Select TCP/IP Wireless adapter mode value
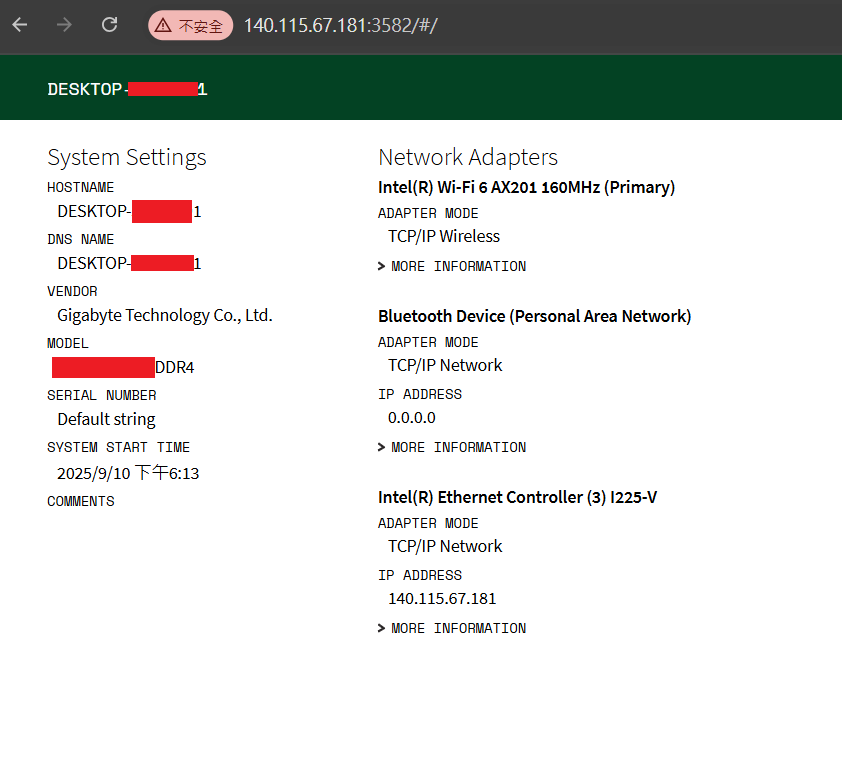Viewport: 842px width, 757px height. click(444, 236)
